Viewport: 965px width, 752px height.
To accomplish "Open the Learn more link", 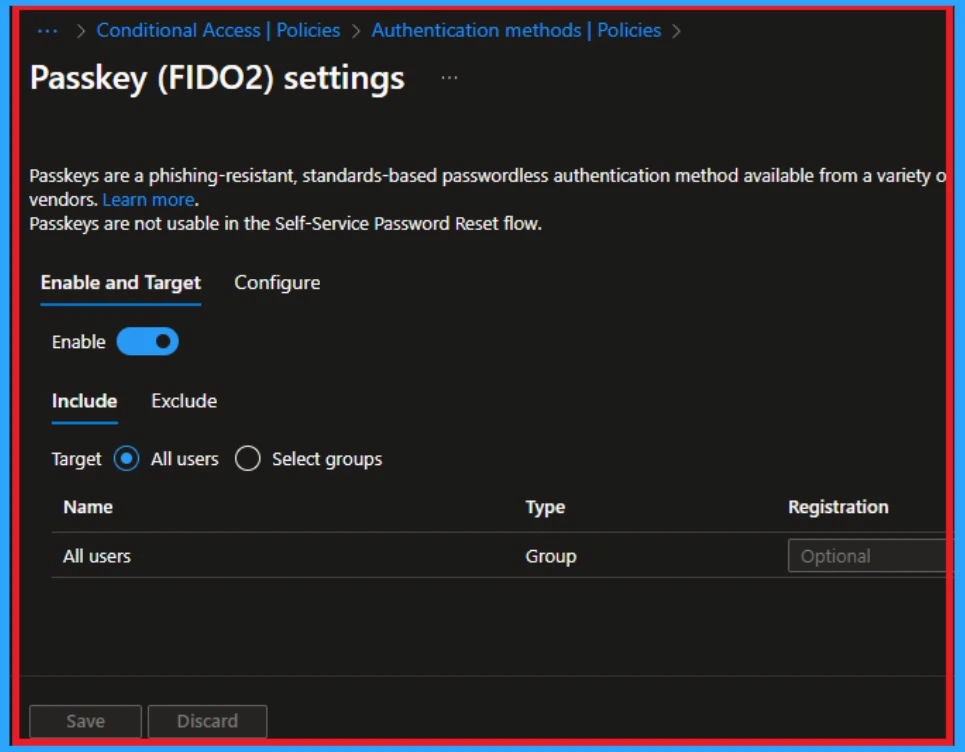I will [148, 199].
